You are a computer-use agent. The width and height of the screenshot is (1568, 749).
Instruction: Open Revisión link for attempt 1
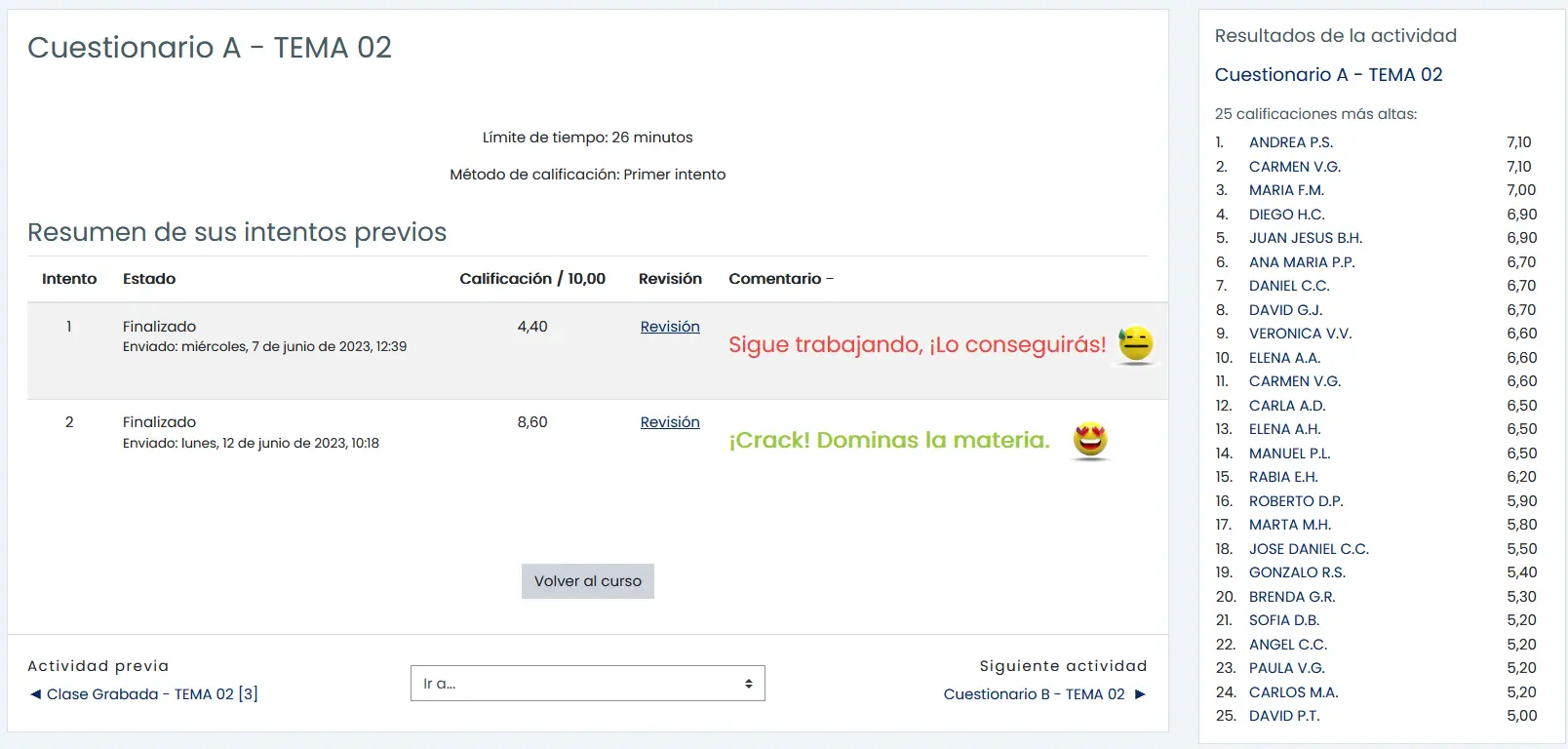pyautogui.click(x=670, y=327)
